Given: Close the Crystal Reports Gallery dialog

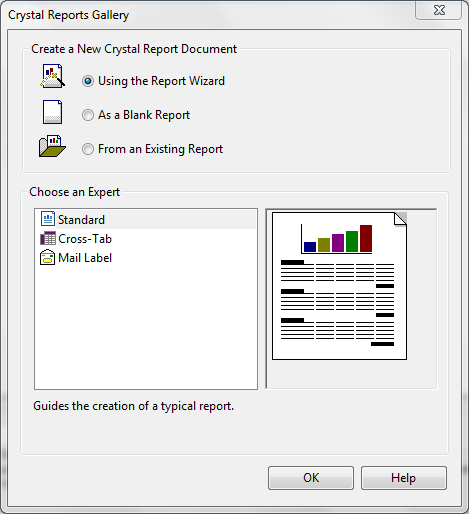Looking at the screenshot, I should (x=439, y=10).
